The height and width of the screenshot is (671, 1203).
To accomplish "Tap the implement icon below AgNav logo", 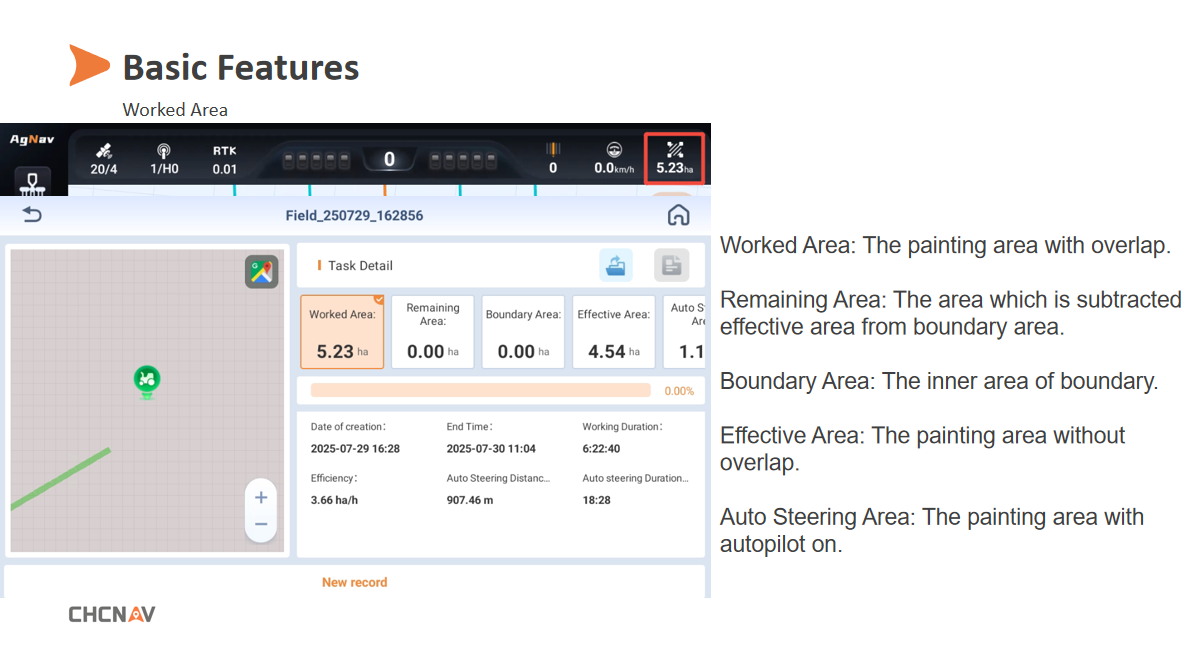I will (x=33, y=181).
